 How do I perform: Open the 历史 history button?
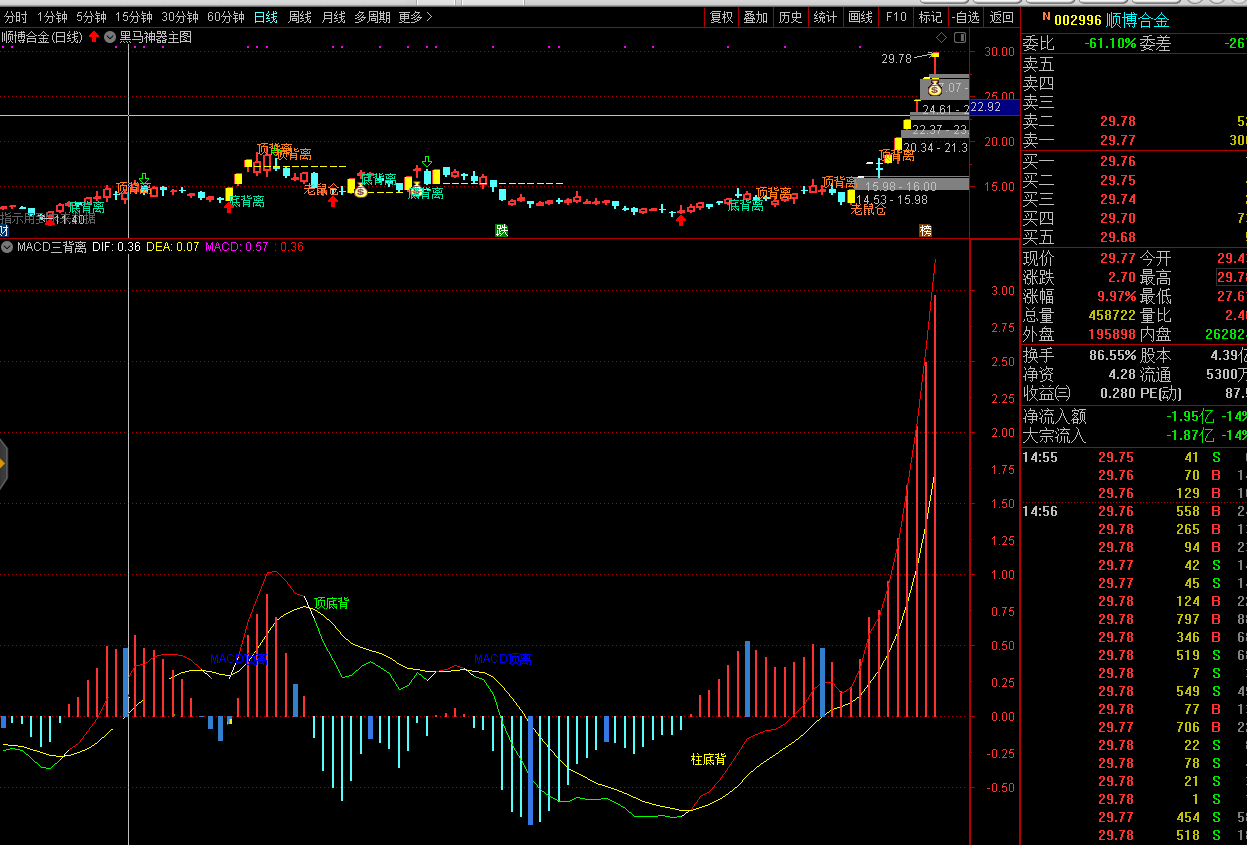[790, 17]
